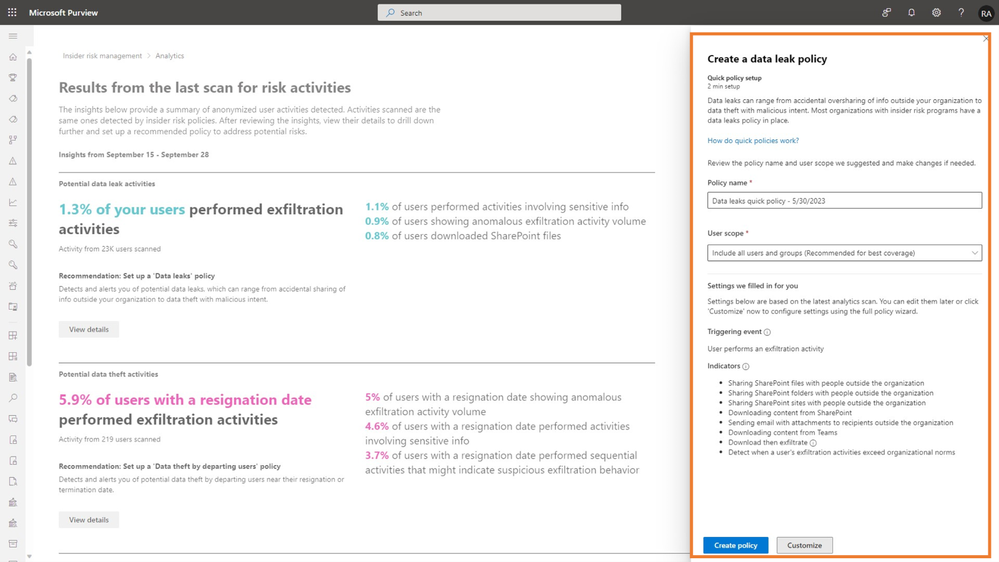
Task: Click the Create policy button
Action: (x=735, y=545)
